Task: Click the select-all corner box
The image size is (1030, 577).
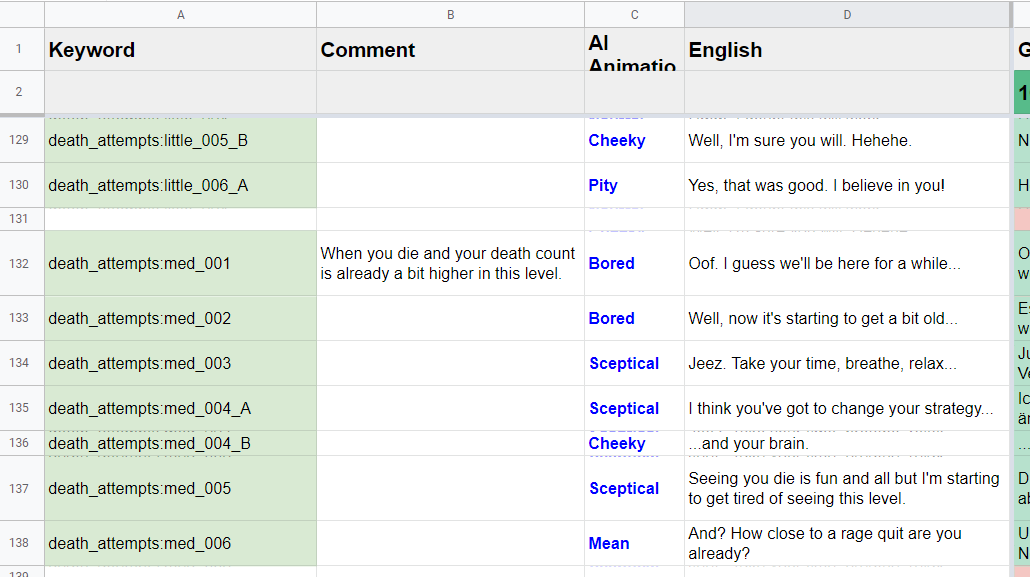Action: click(22, 15)
